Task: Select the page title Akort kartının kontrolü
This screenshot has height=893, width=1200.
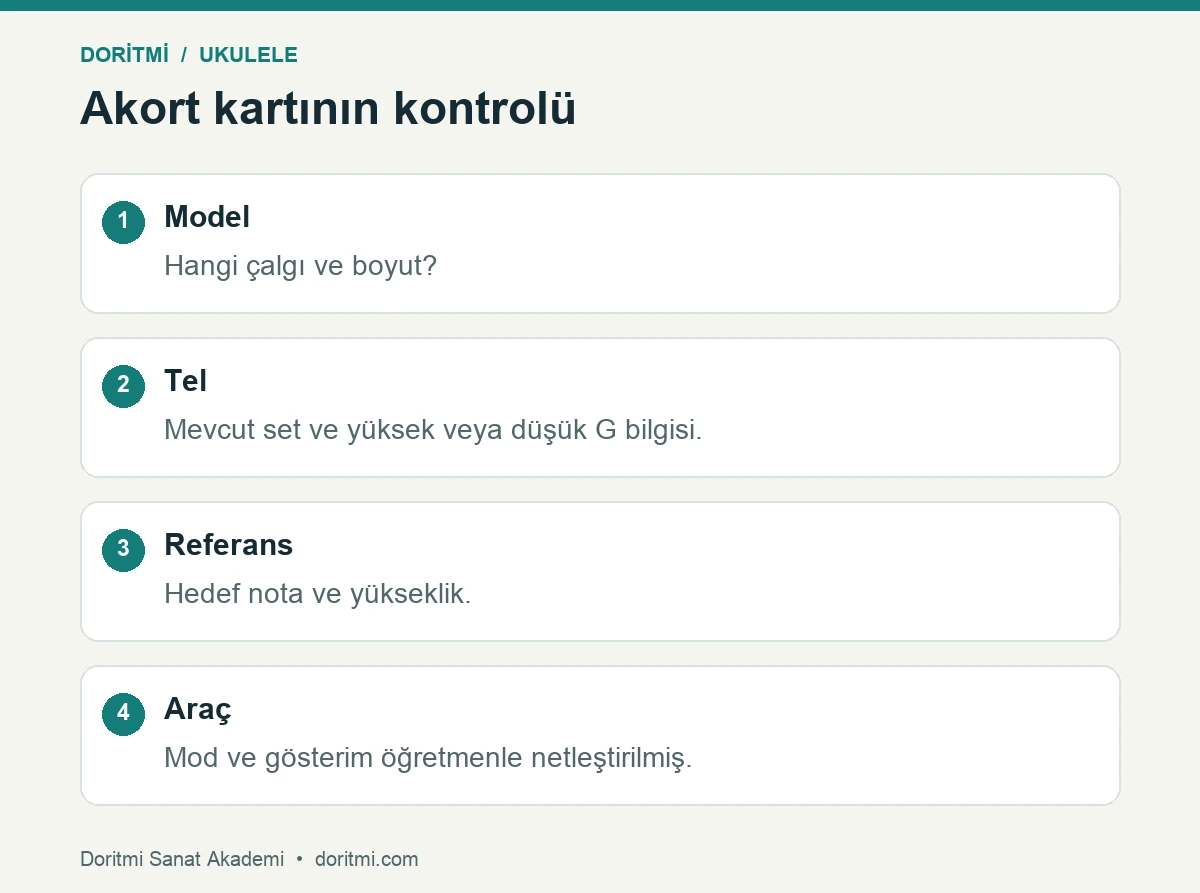Action: click(x=328, y=108)
